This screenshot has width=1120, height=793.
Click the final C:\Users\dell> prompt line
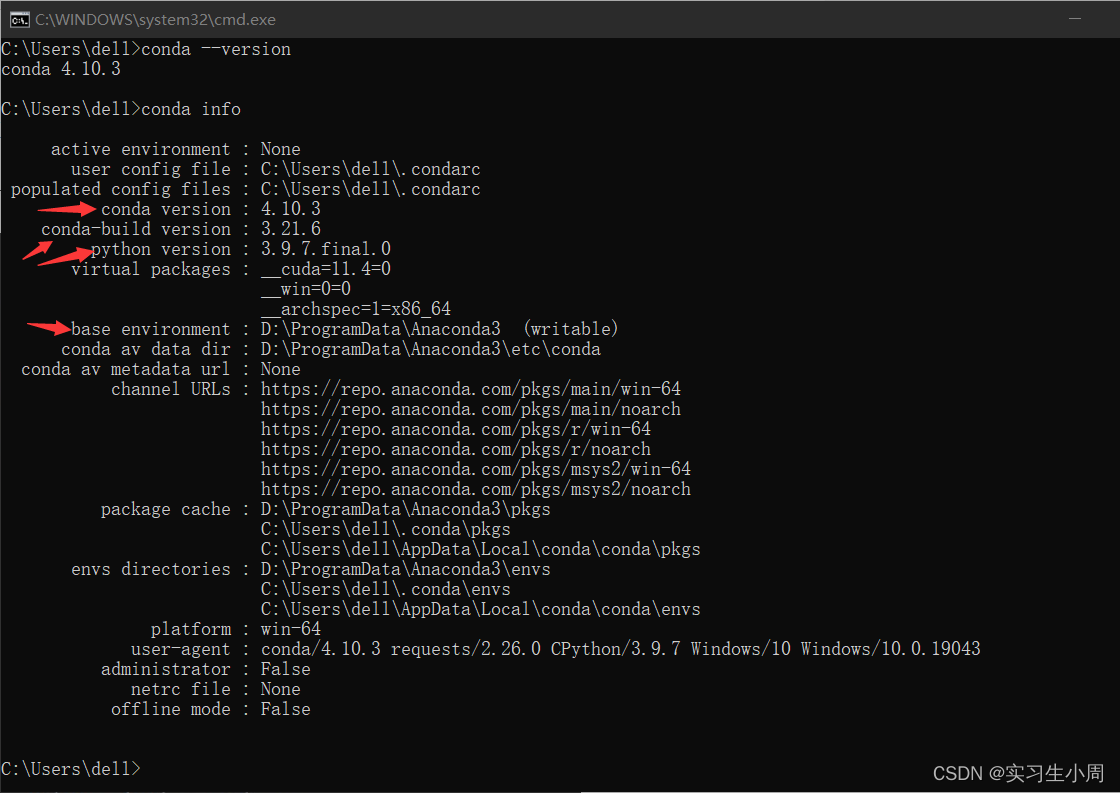71,769
